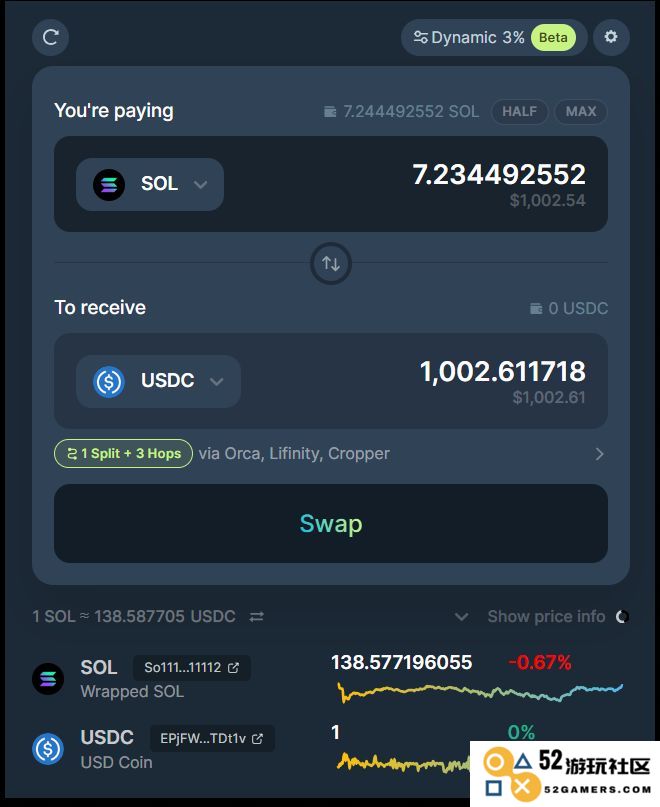Click the swap direction arrows icon
The image size is (660, 807).
click(x=331, y=264)
